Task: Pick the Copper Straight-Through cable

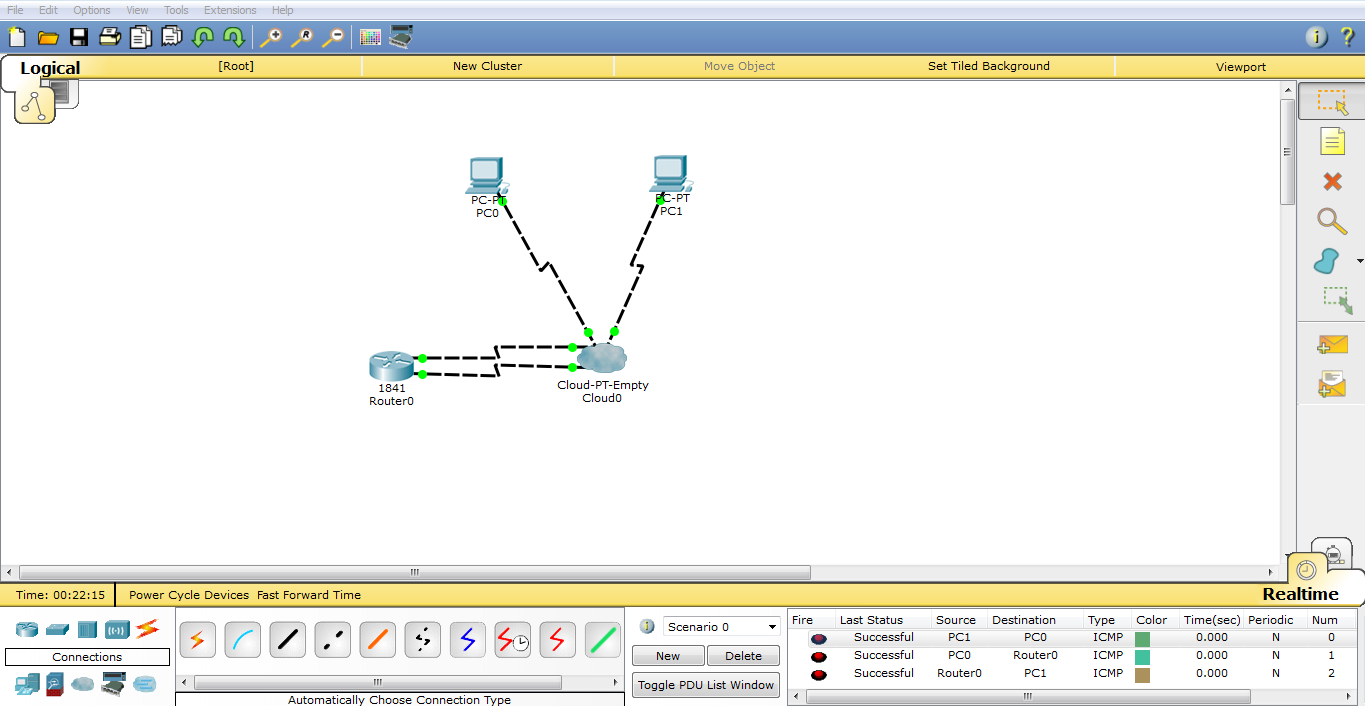Action: (287, 639)
